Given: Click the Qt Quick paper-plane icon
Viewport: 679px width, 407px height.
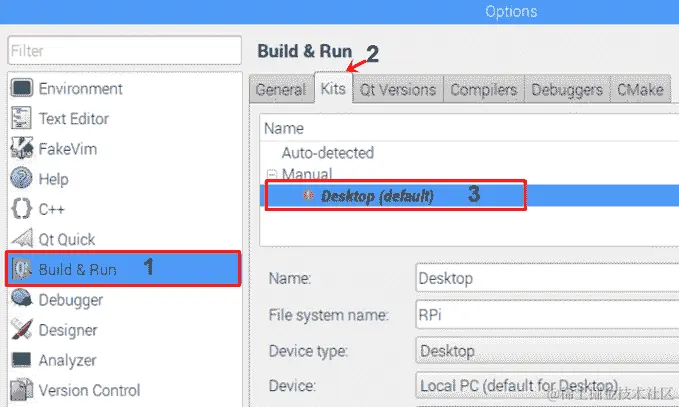Looking at the screenshot, I should click(x=22, y=239).
